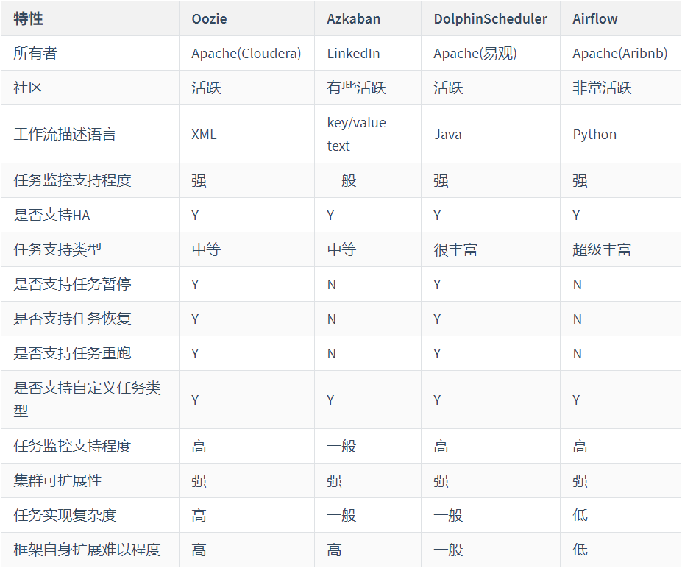This screenshot has height=568, width=682.
Task: Select 一般 under DolphinScheduler in 任务实现复杂度 row
Action: (x=448, y=515)
